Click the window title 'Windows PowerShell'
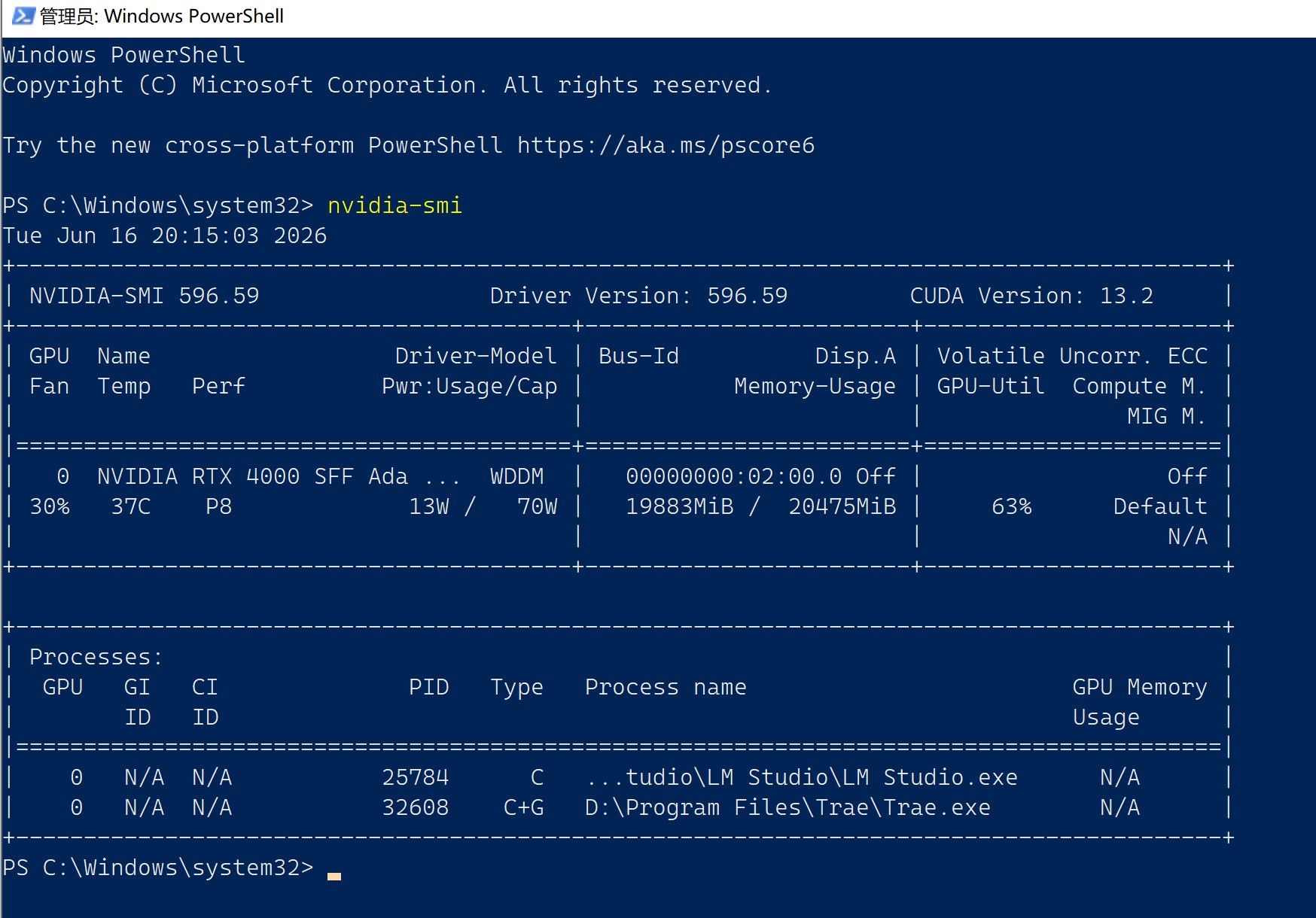The height and width of the screenshot is (918, 1316). pyautogui.click(x=193, y=16)
